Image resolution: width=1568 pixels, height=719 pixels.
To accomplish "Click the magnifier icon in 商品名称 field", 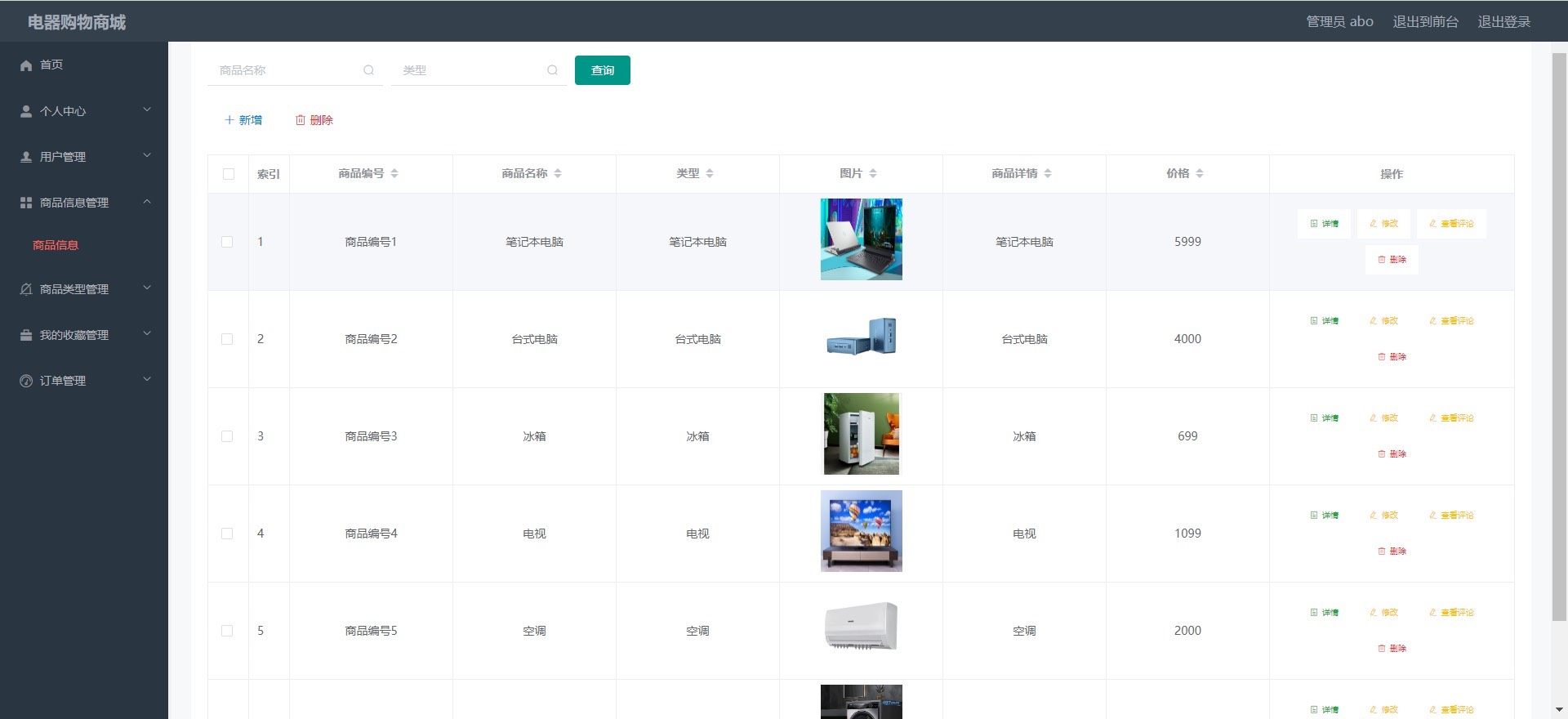I will [x=368, y=70].
